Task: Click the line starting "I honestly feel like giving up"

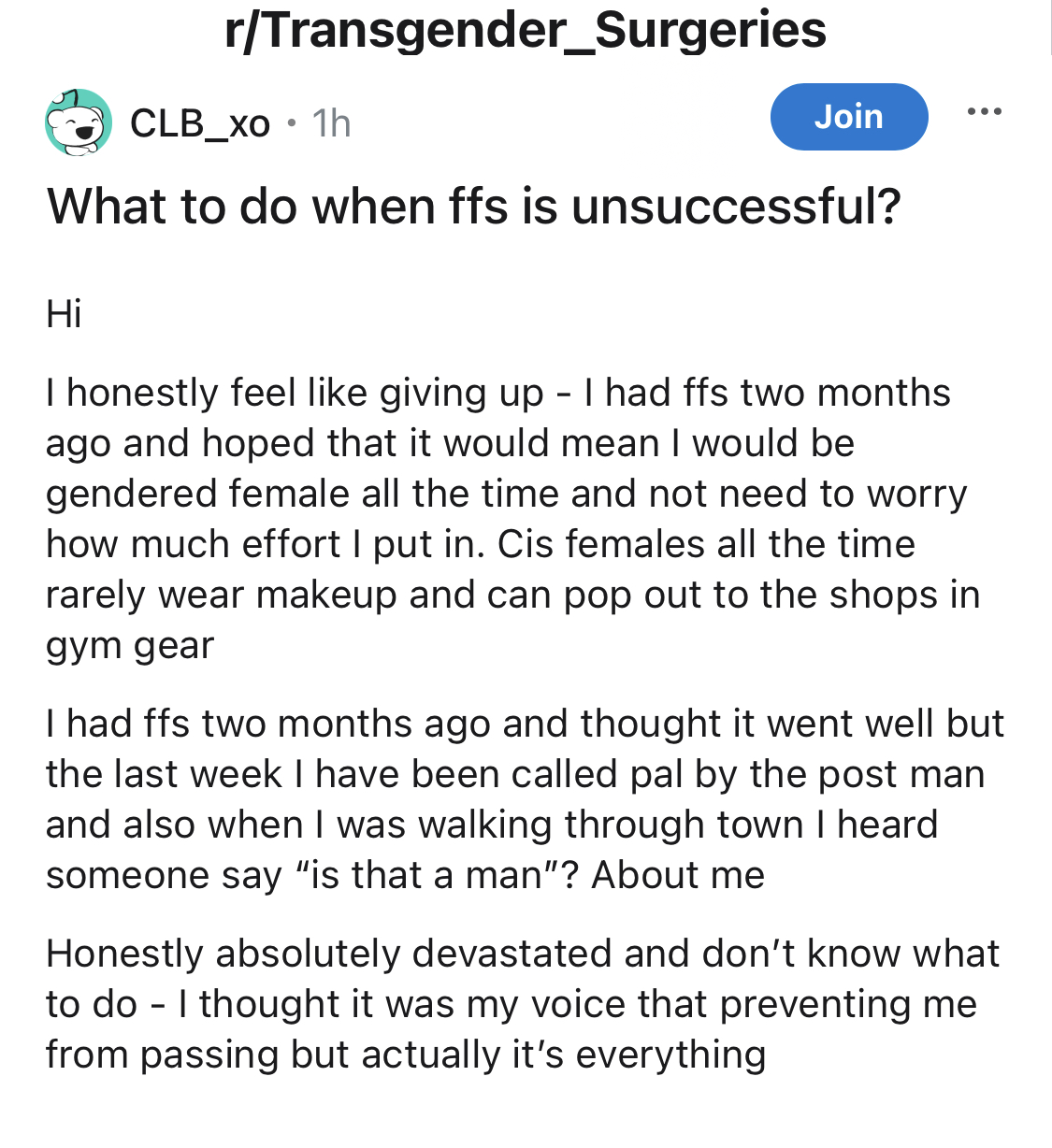Action: click(497, 393)
